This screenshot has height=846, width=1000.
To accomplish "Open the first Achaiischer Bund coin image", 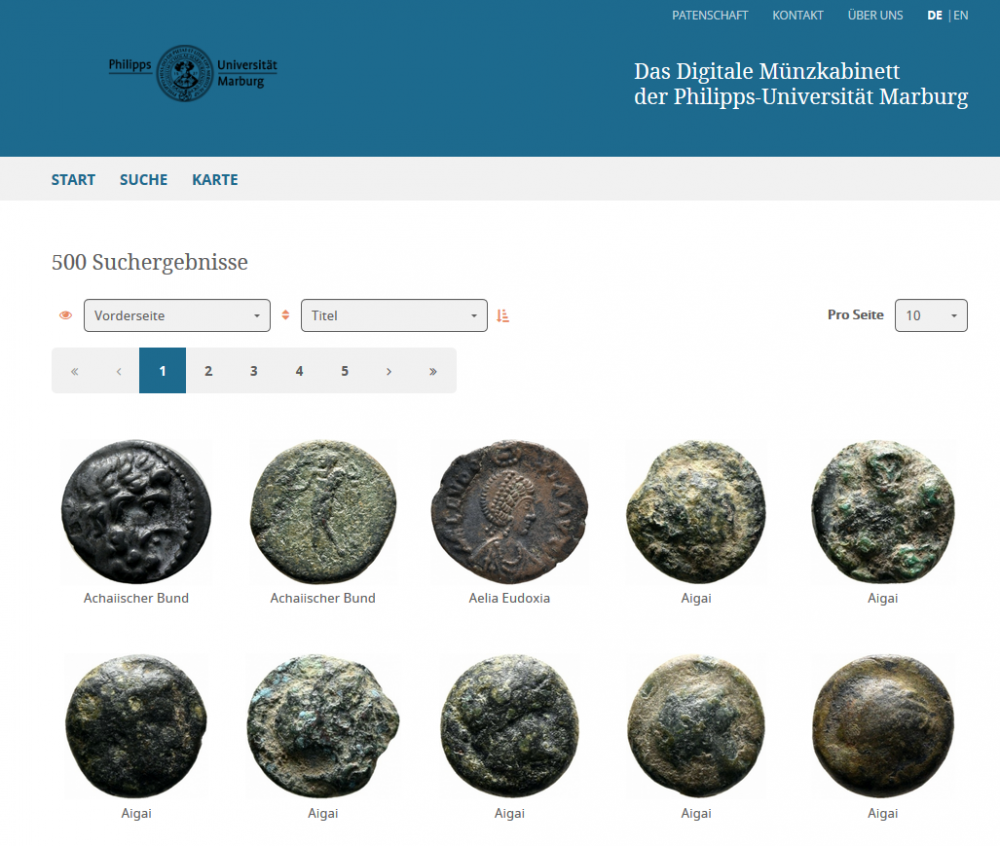I will pyautogui.click(x=136, y=511).
